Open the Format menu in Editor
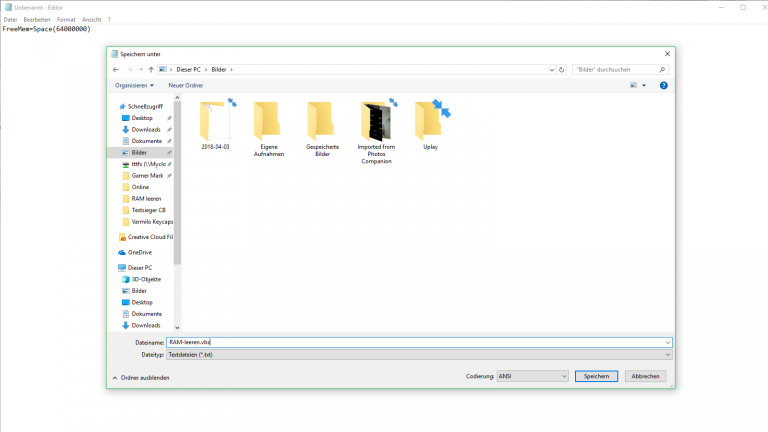This screenshot has height=432, width=768. click(x=65, y=19)
